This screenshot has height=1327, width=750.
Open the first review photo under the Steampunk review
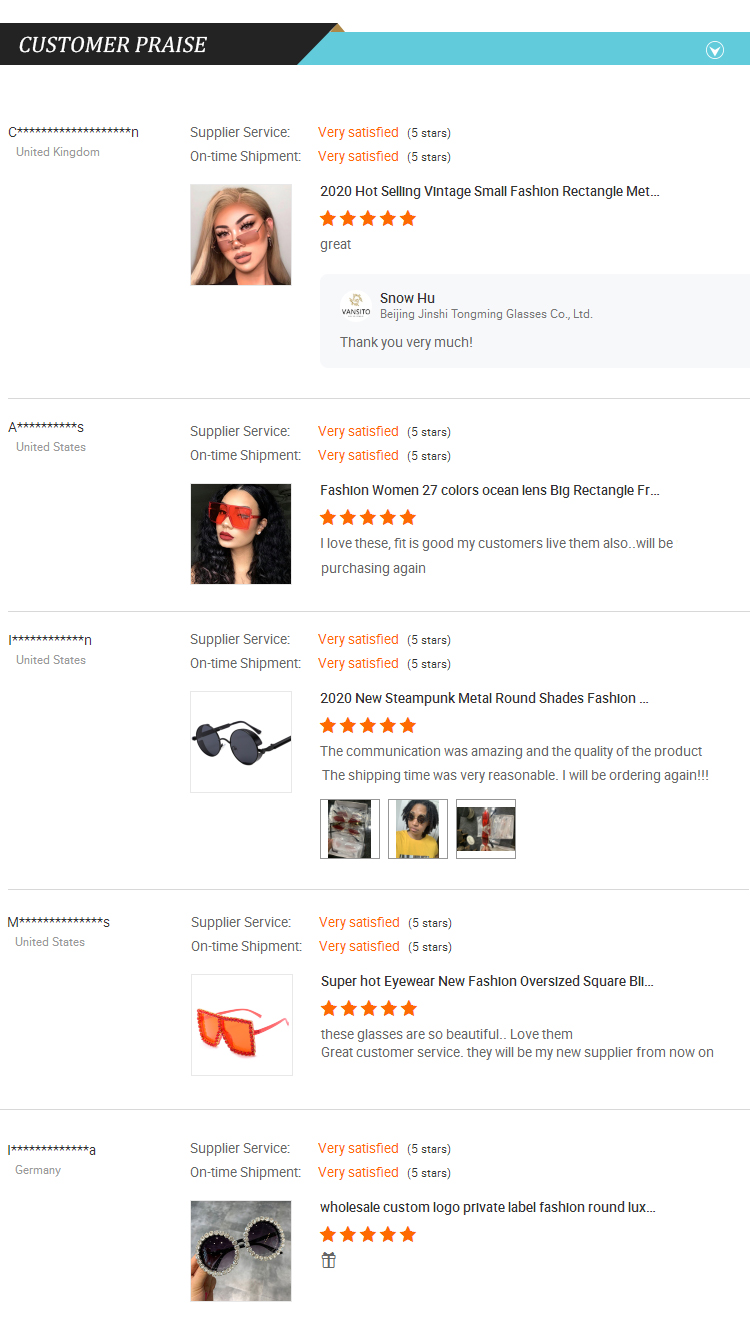[349, 828]
